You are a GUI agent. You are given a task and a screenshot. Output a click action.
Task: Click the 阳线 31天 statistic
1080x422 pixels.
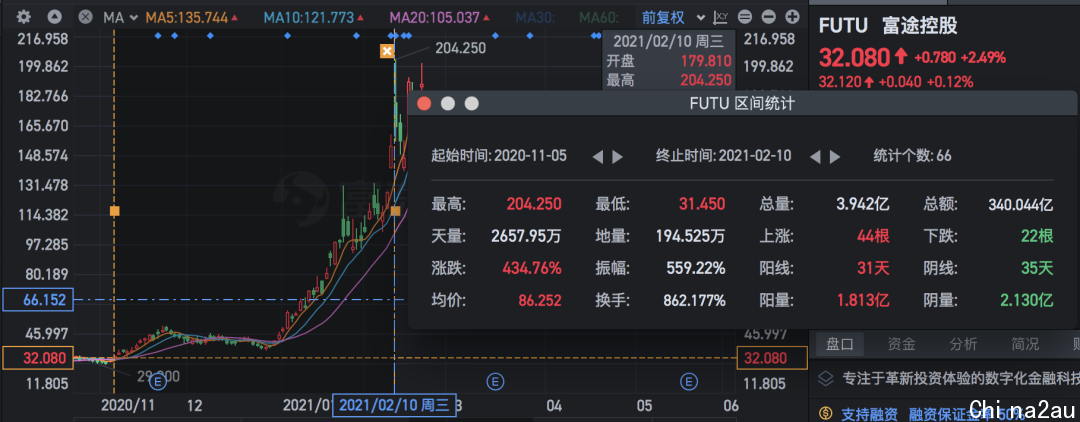coord(824,268)
